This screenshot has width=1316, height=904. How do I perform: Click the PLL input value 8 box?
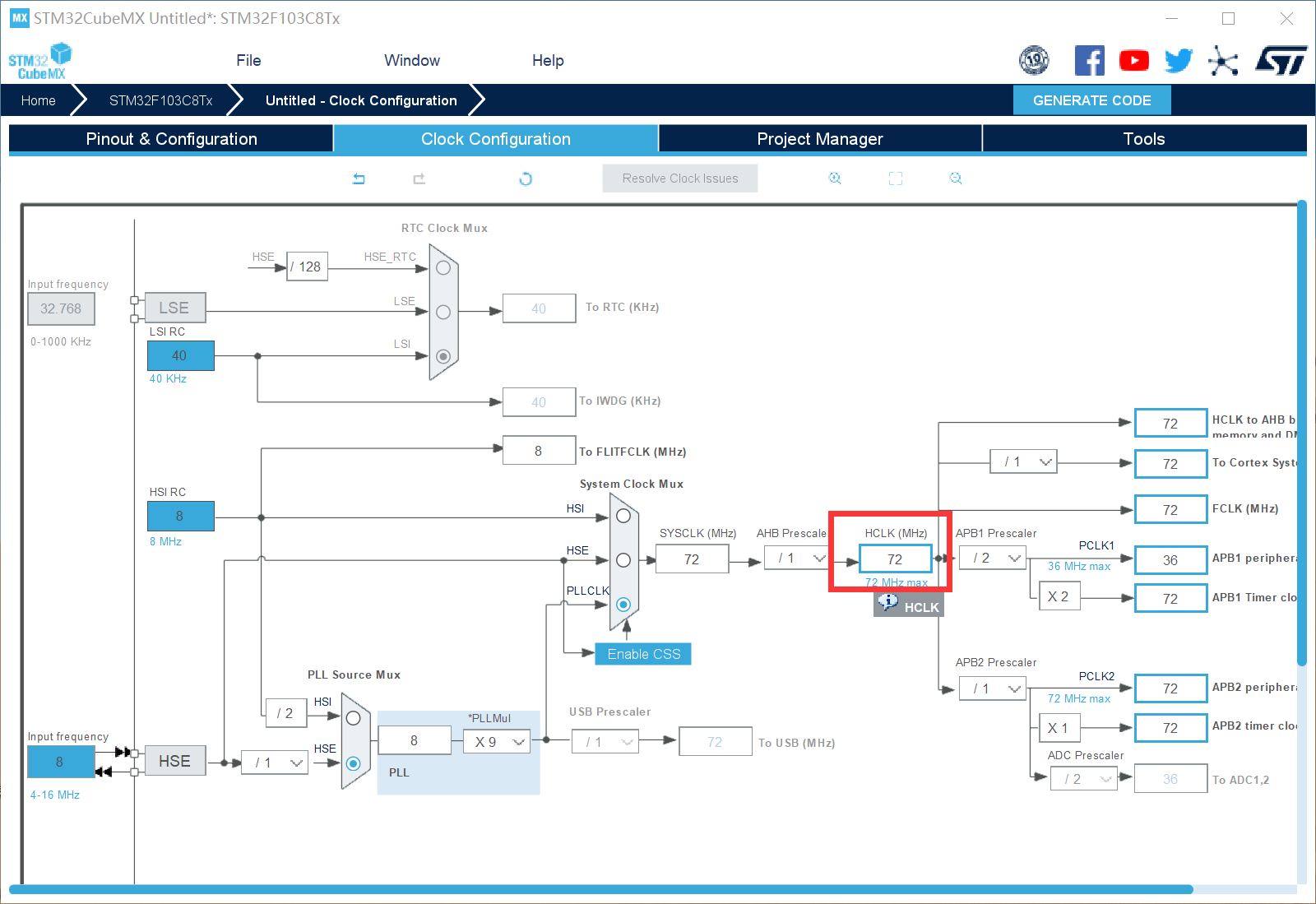tap(415, 740)
